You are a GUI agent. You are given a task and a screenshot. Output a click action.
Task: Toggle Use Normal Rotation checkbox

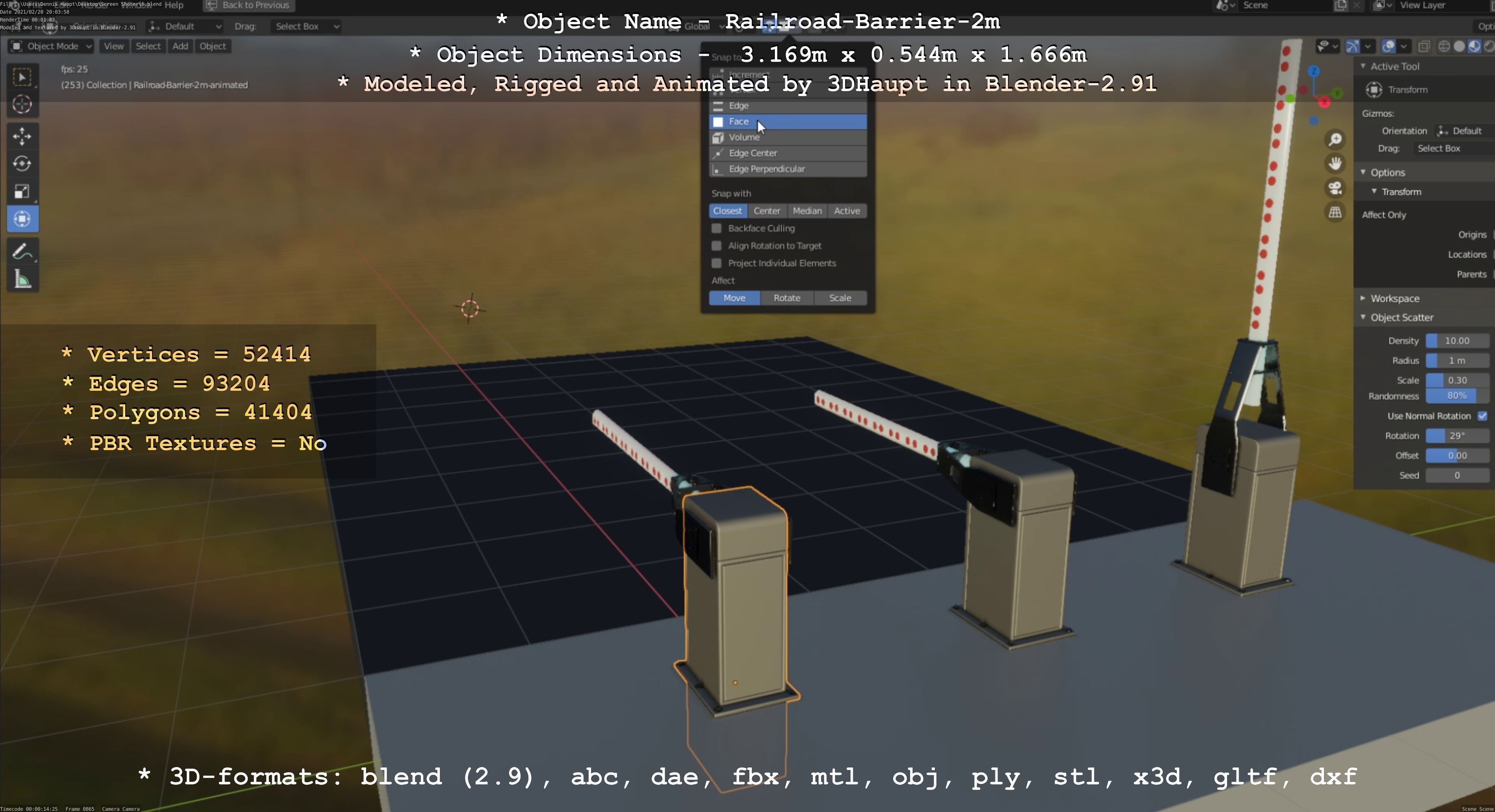pyautogui.click(x=1482, y=415)
